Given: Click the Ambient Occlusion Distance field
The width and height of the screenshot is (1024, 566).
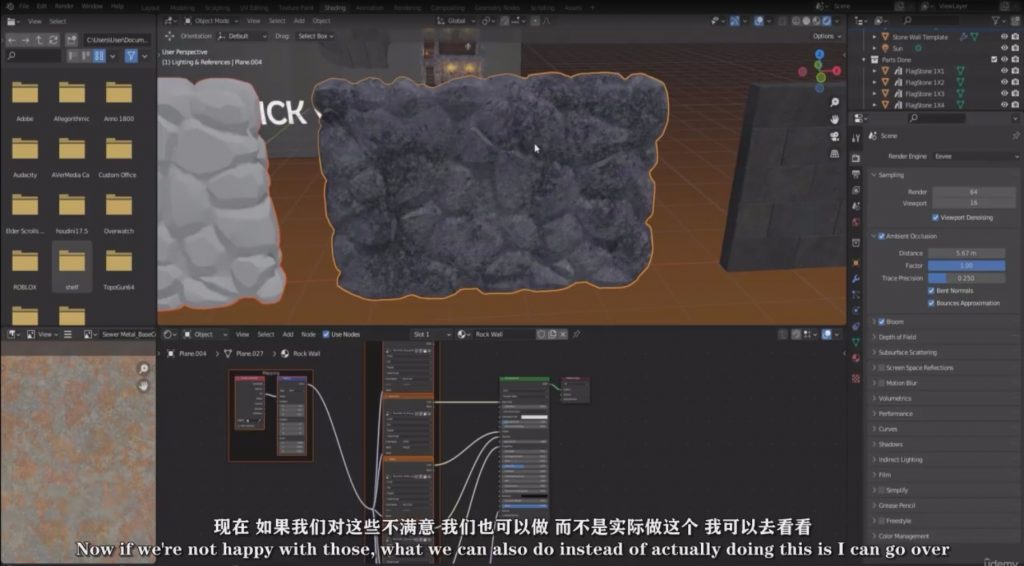Looking at the screenshot, I should [967, 253].
